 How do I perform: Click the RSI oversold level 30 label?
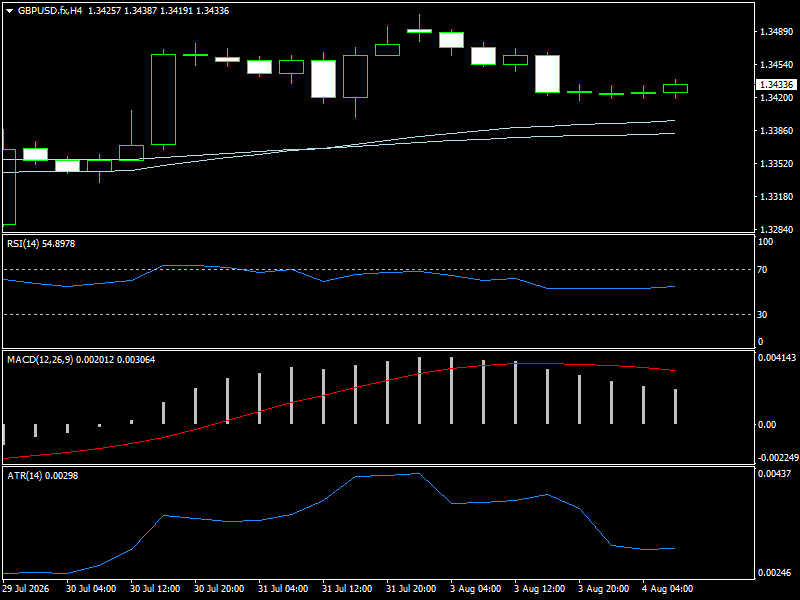[762, 315]
